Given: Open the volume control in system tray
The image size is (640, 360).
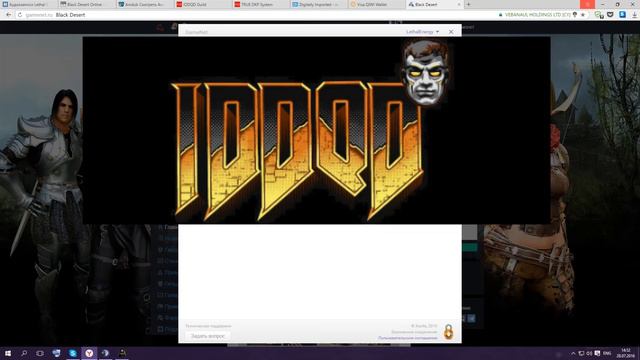Looking at the screenshot, I should (x=589, y=353).
